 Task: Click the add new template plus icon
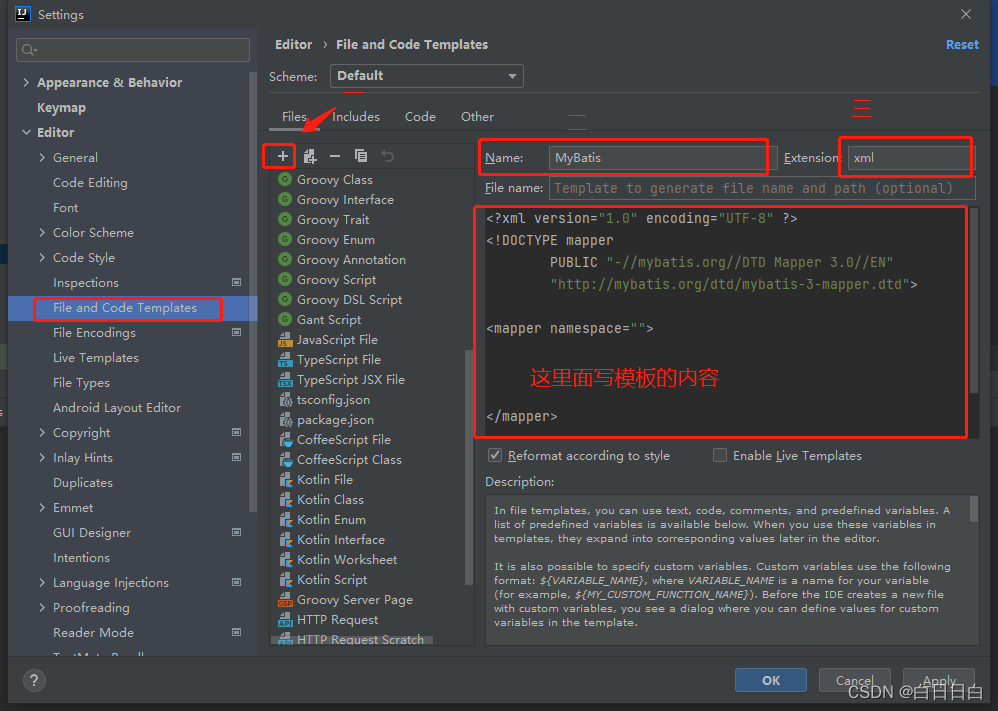(x=278, y=156)
